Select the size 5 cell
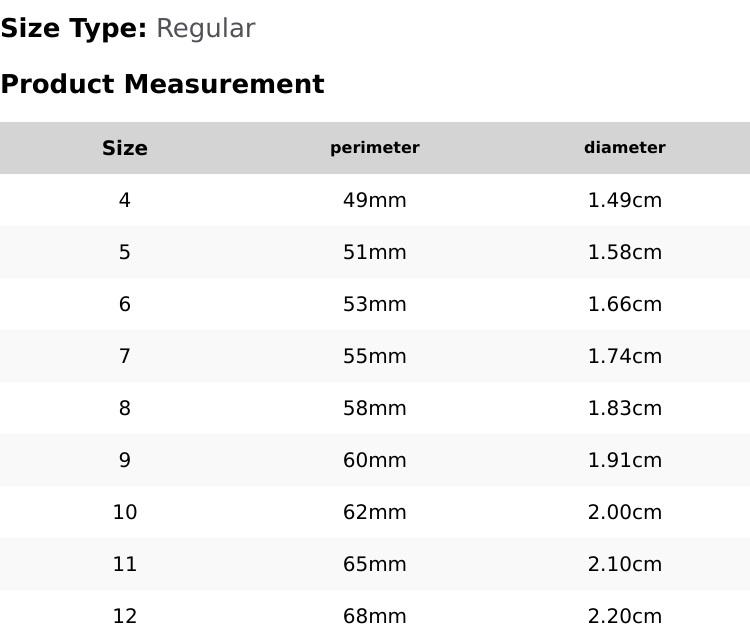Image resolution: width=750 pixels, height=642 pixels. [x=125, y=252]
